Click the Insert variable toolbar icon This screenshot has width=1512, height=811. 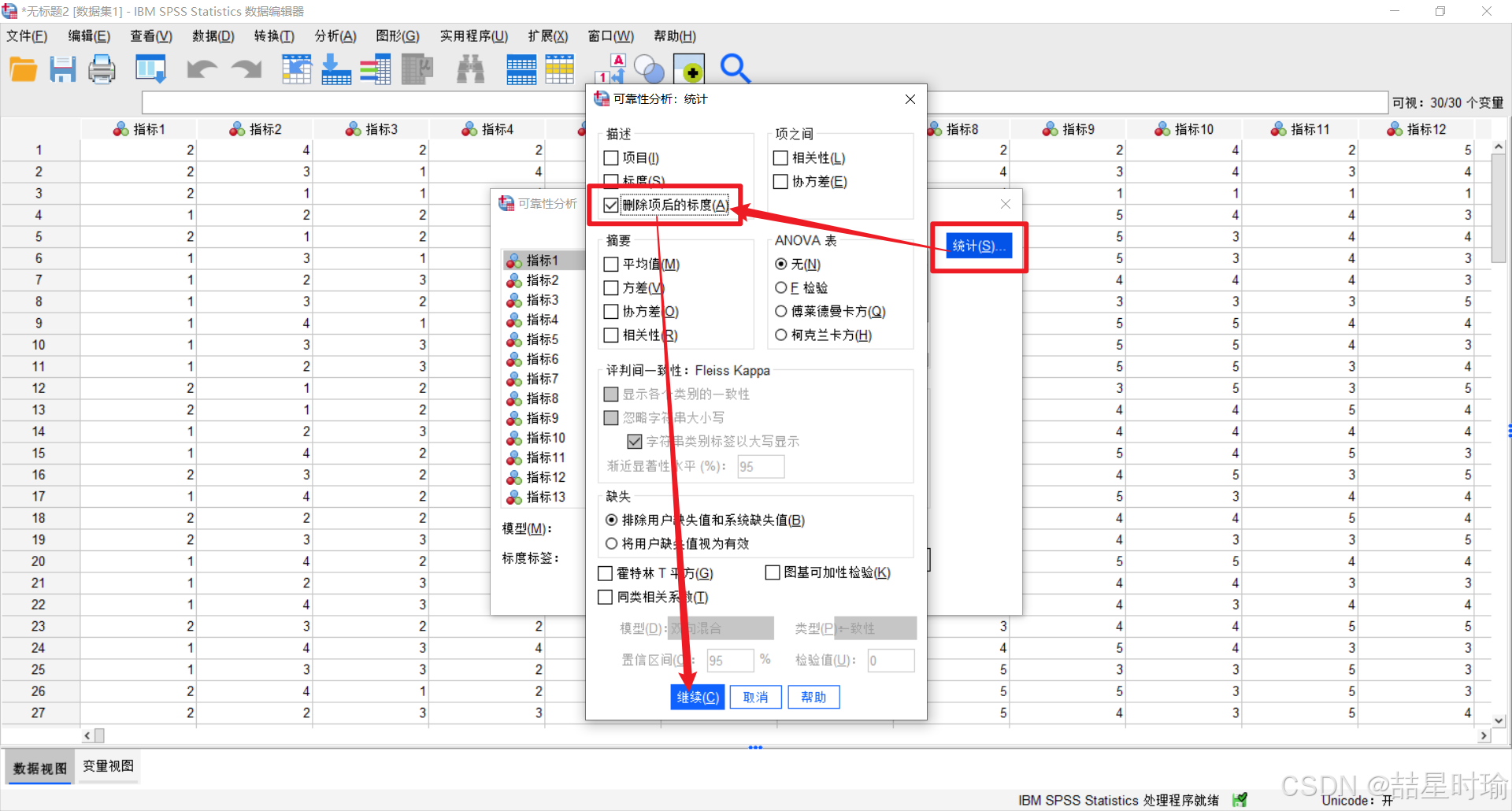(x=560, y=69)
